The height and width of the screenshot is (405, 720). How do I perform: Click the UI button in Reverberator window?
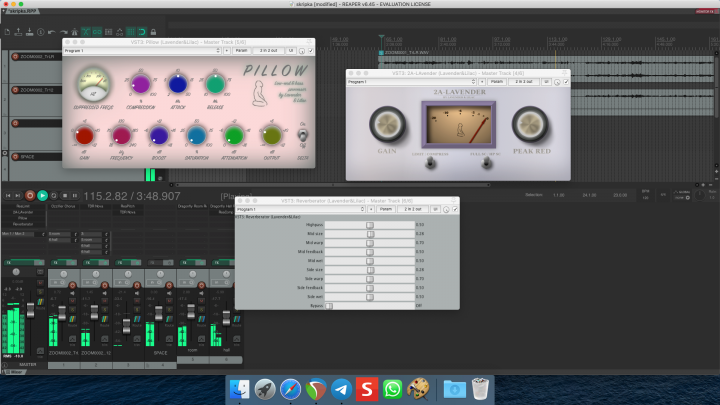[x=435, y=209]
